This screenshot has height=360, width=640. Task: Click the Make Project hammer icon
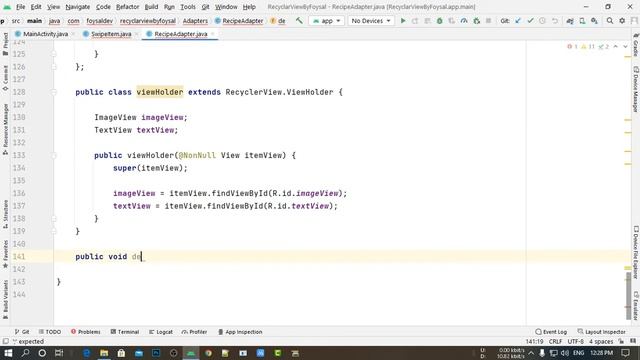[x=299, y=20]
